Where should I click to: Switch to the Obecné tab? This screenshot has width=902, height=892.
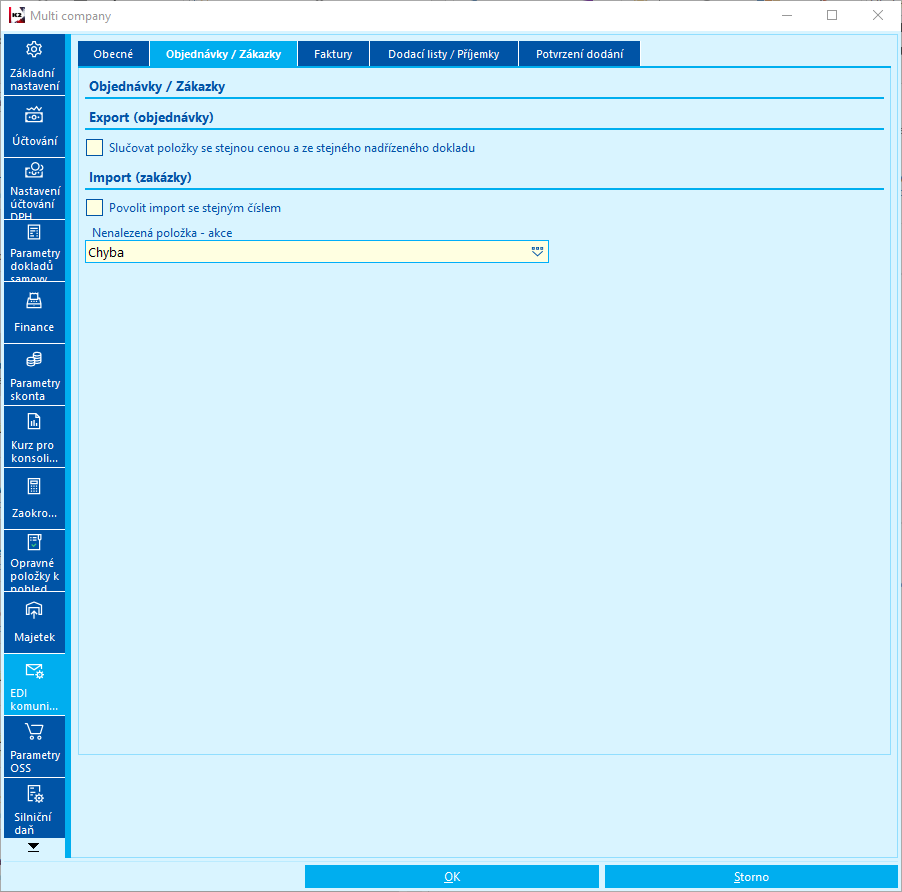(113, 54)
